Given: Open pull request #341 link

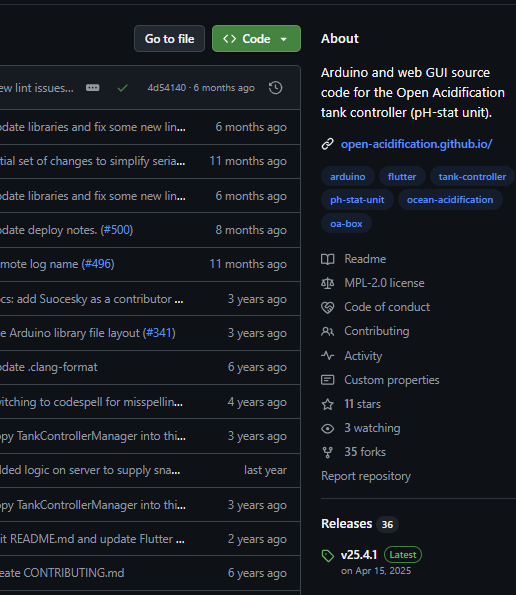Looking at the screenshot, I should tap(159, 333).
